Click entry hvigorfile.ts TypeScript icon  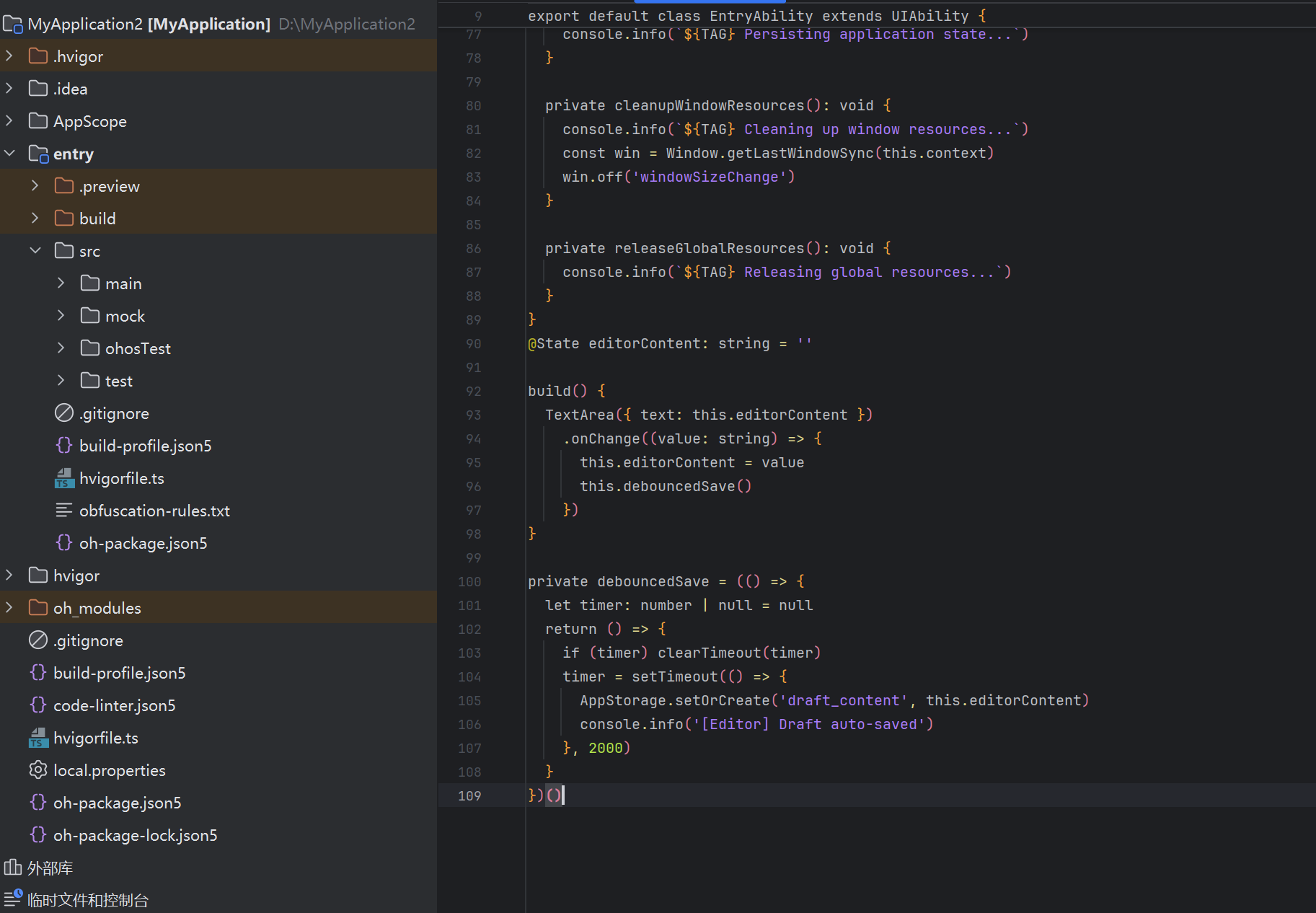point(64,478)
